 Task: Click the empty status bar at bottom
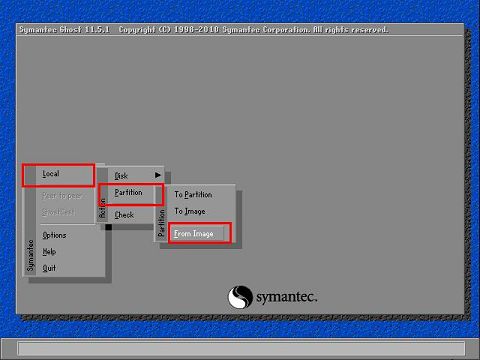tap(241, 349)
